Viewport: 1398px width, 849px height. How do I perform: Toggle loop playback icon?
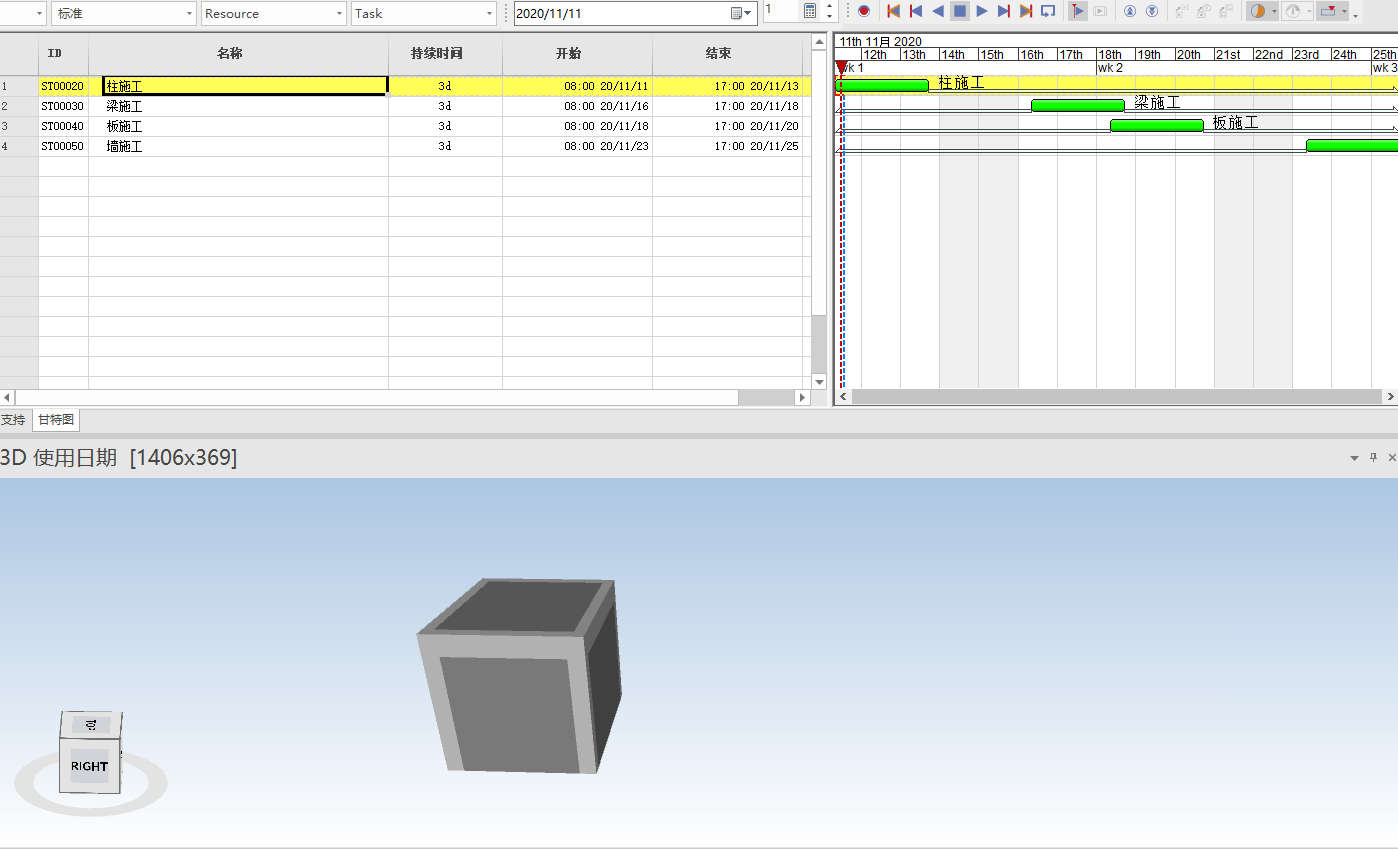coord(1048,11)
